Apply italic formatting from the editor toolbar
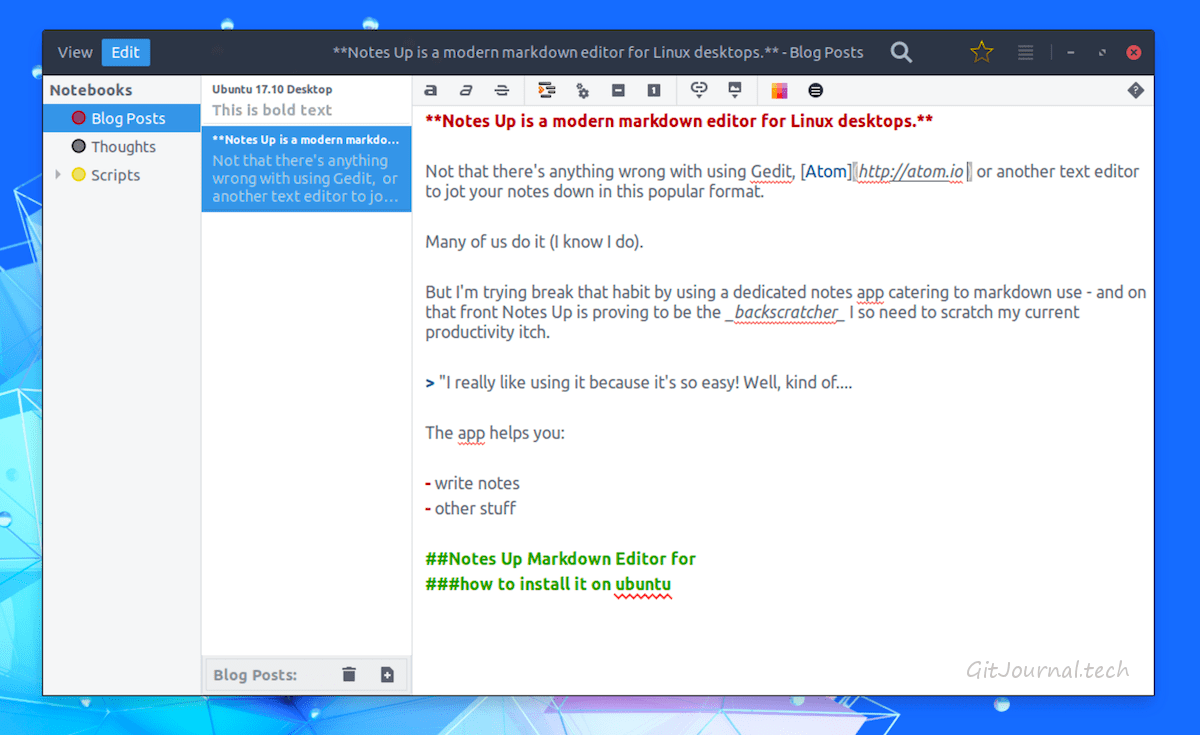This screenshot has width=1200, height=735. point(466,90)
